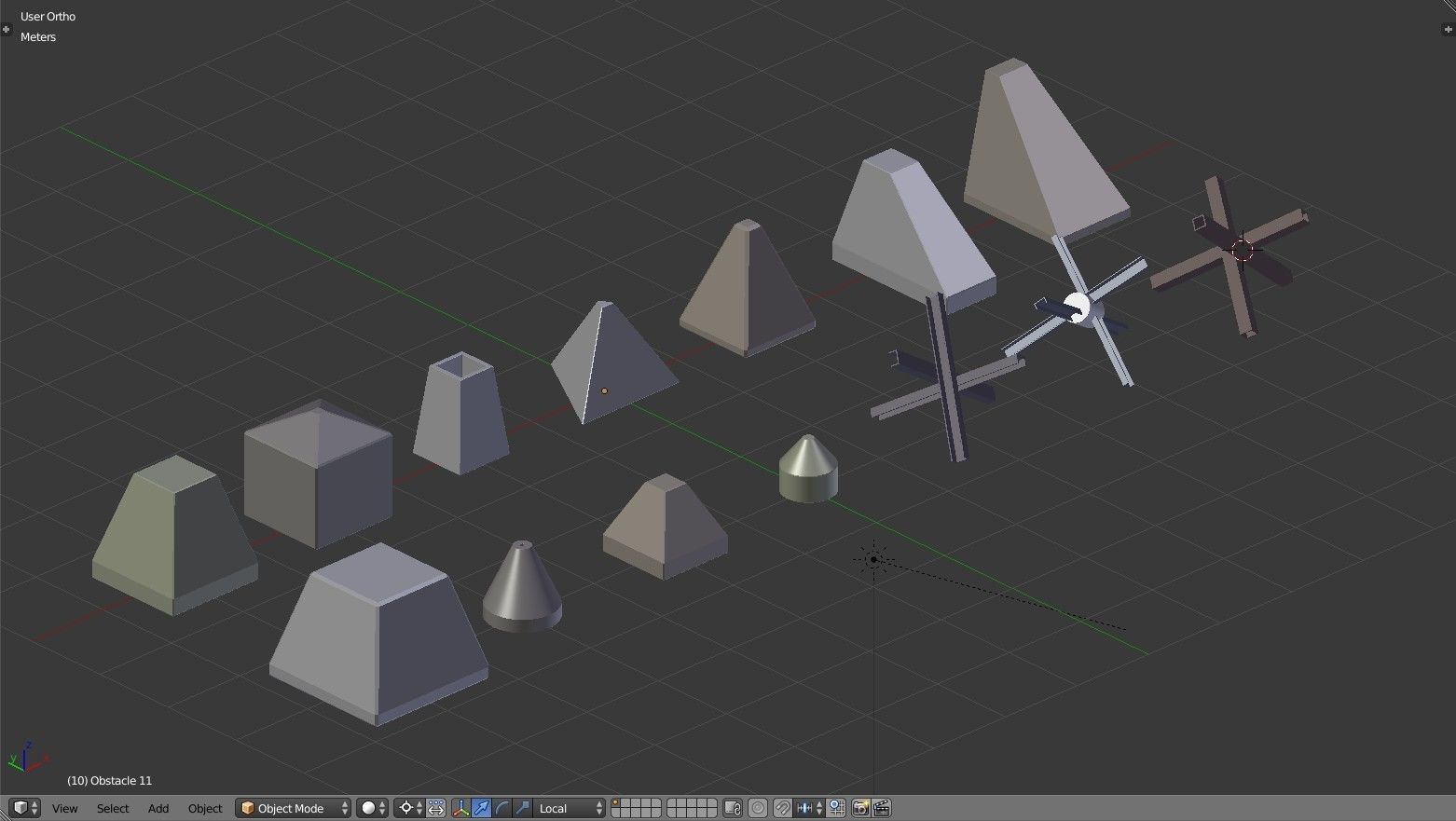Select the cylinder obstacle with cone top

coord(808,469)
